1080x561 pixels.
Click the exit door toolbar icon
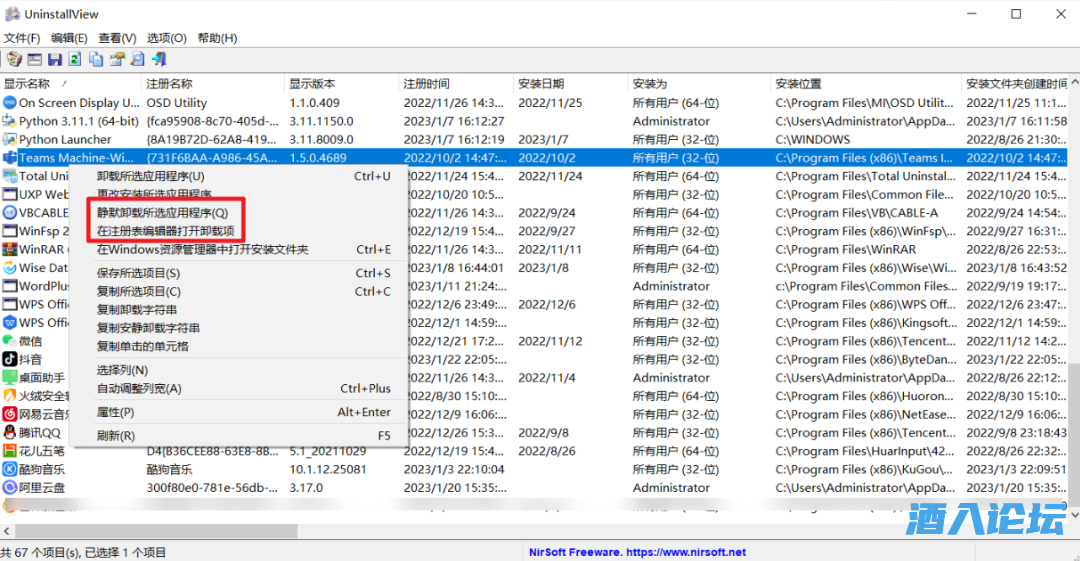coord(159,59)
